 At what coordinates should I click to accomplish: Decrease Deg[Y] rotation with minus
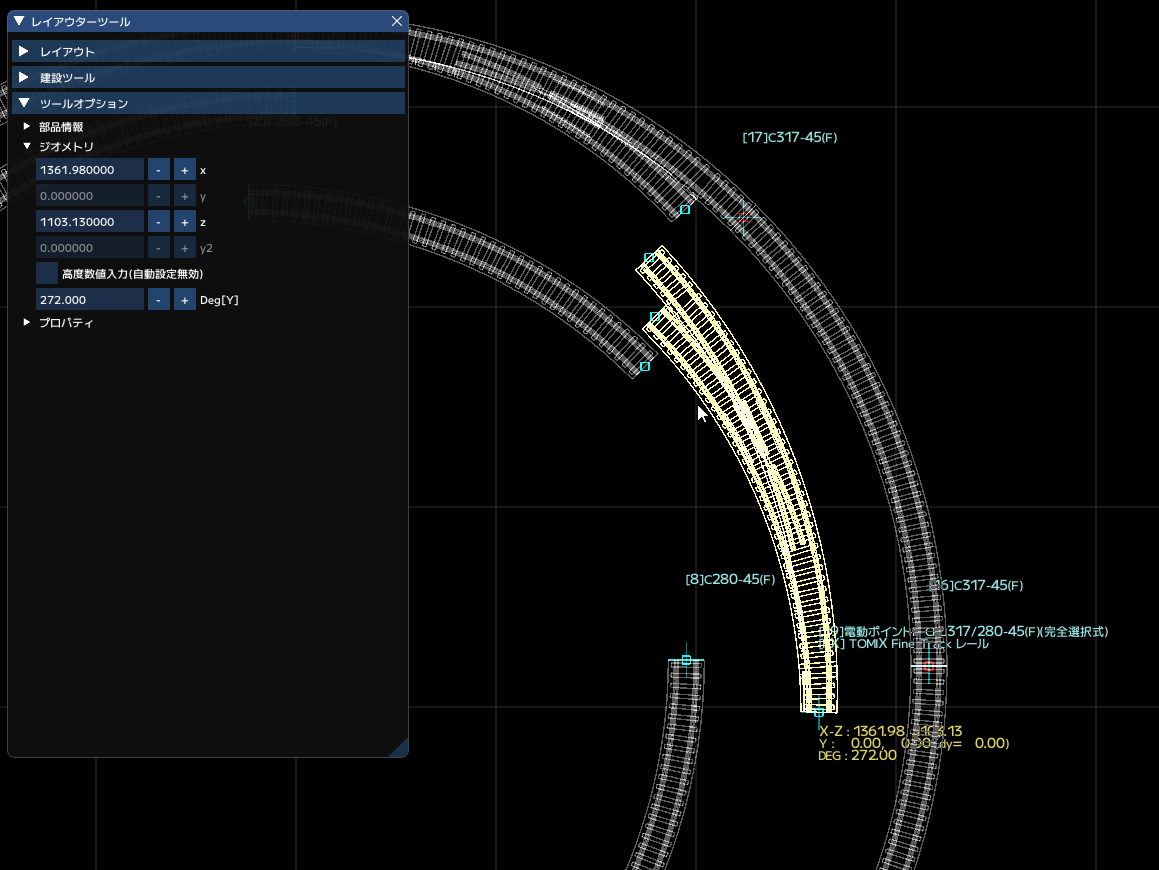pyautogui.click(x=158, y=299)
